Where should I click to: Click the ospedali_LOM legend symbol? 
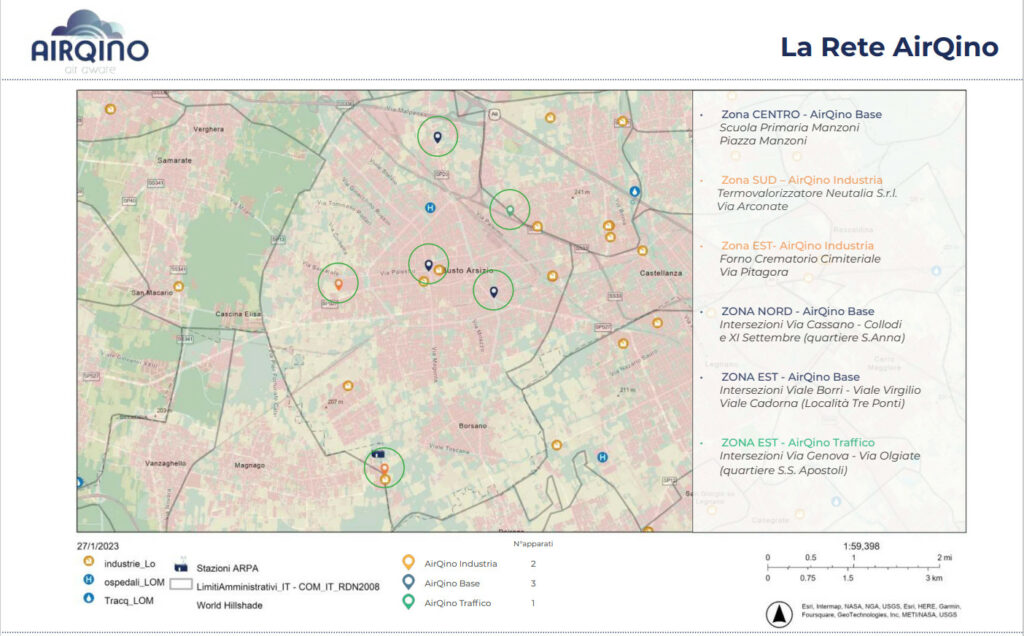89,579
